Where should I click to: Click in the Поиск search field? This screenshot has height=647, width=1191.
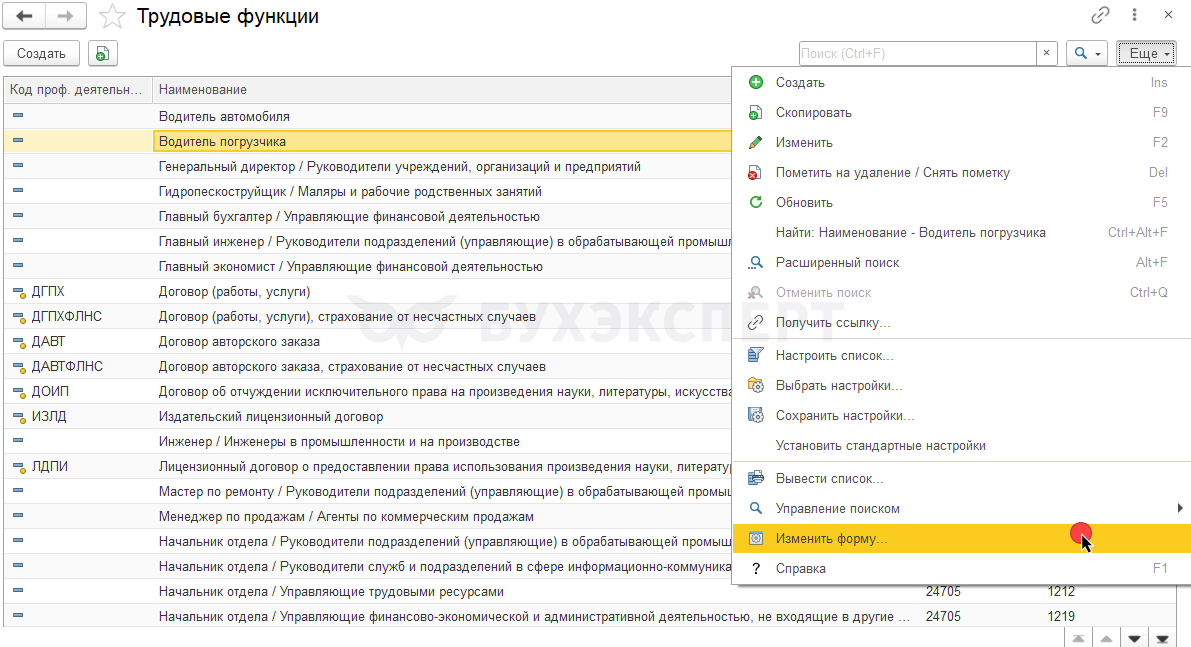click(917, 54)
